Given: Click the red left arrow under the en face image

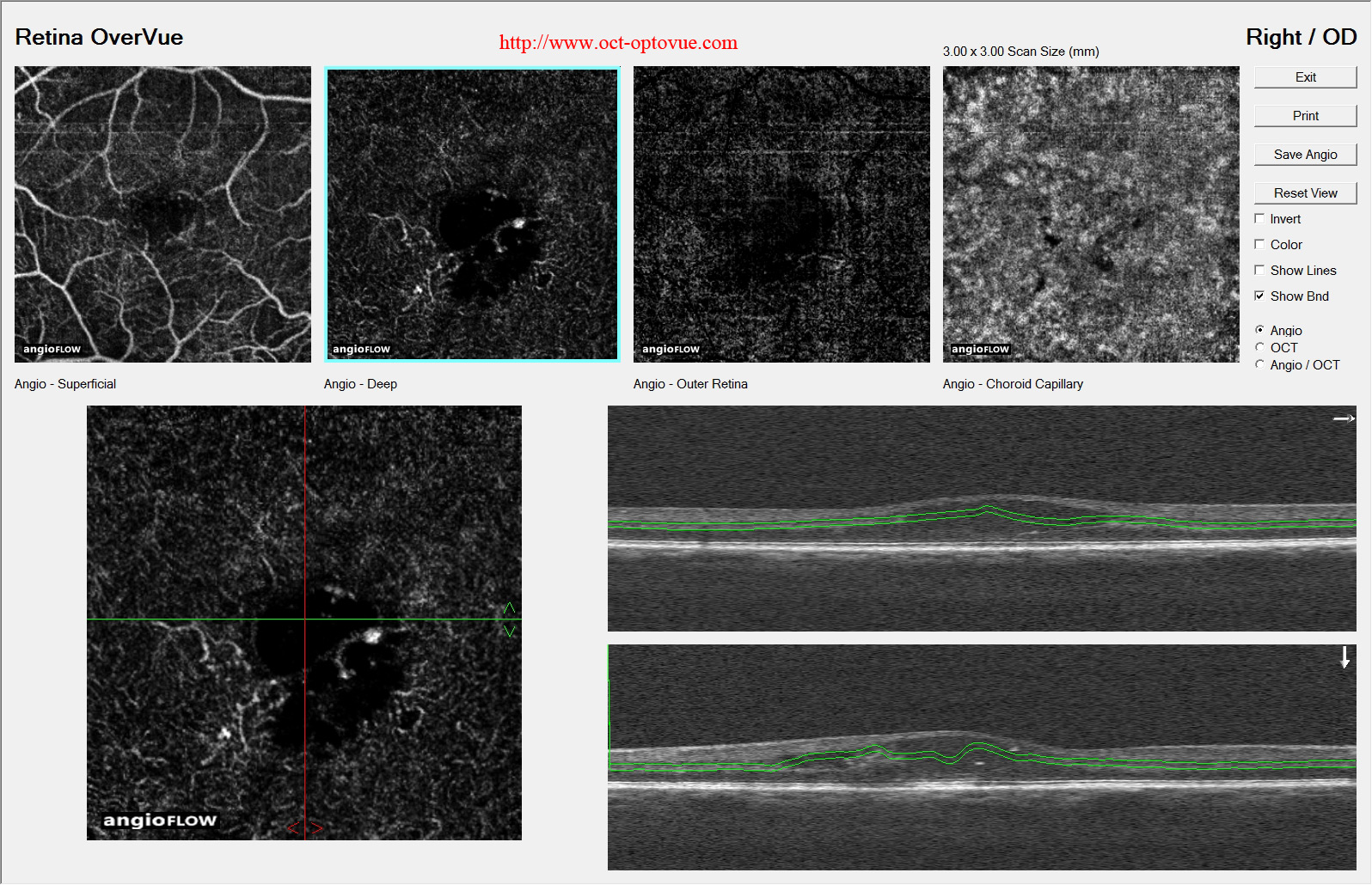Looking at the screenshot, I should pos(293,828).
